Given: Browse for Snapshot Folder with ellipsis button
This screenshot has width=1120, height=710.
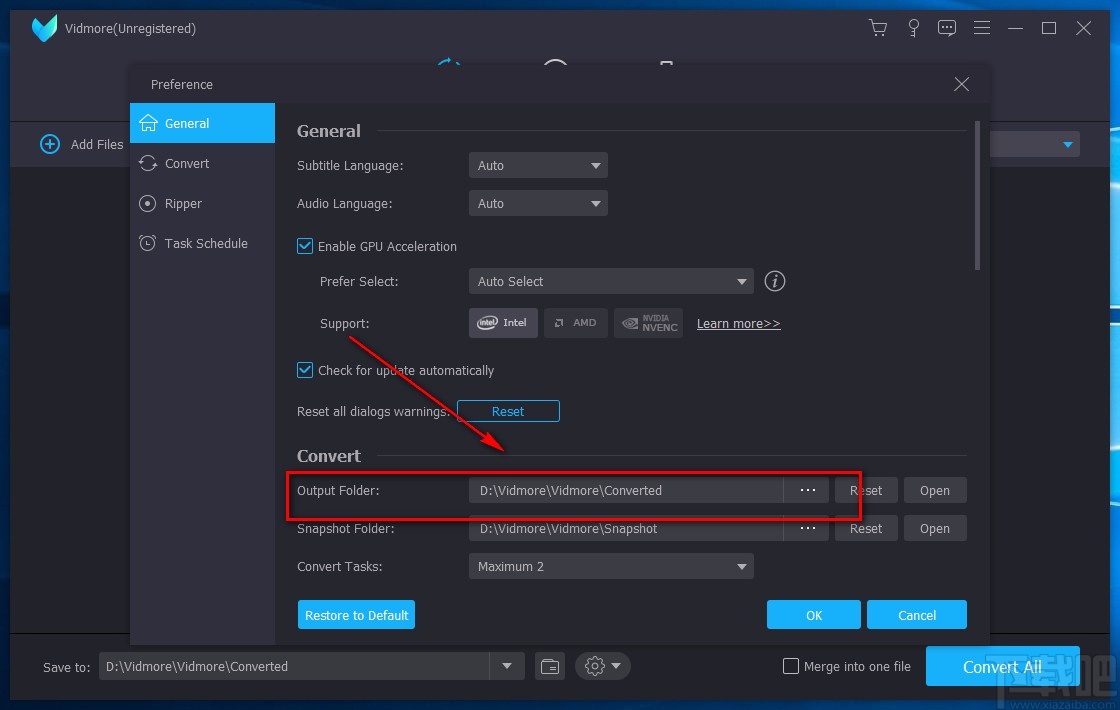Looking at the screenshot, I should pos(807,529).
